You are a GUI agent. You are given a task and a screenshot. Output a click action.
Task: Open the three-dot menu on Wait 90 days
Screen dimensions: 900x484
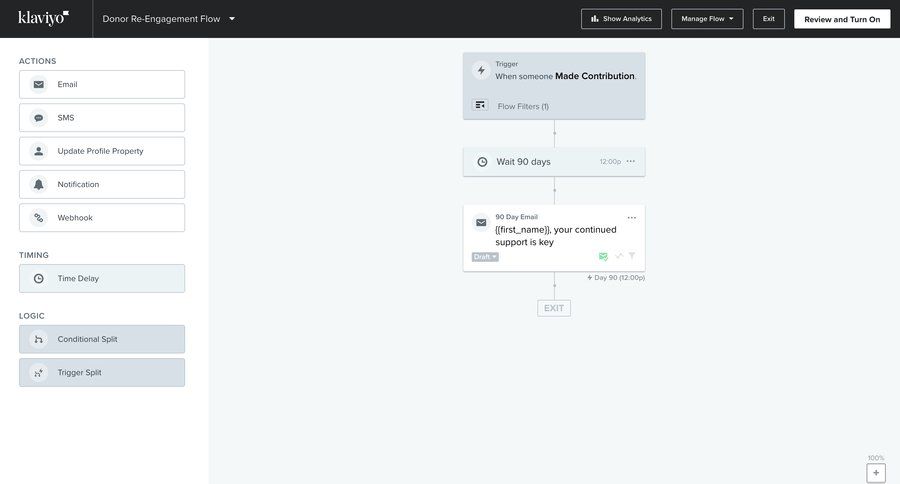click(x=631, y=161)
